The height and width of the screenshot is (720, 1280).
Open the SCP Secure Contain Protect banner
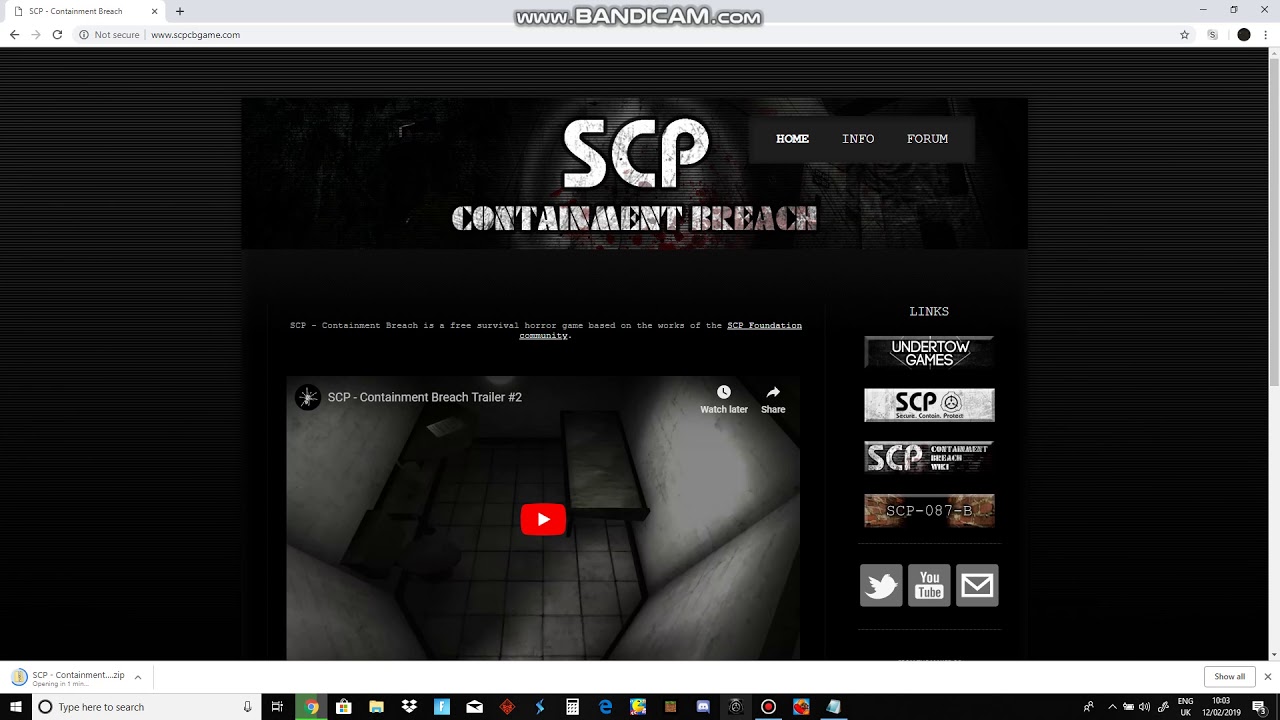tap(929, 405)
